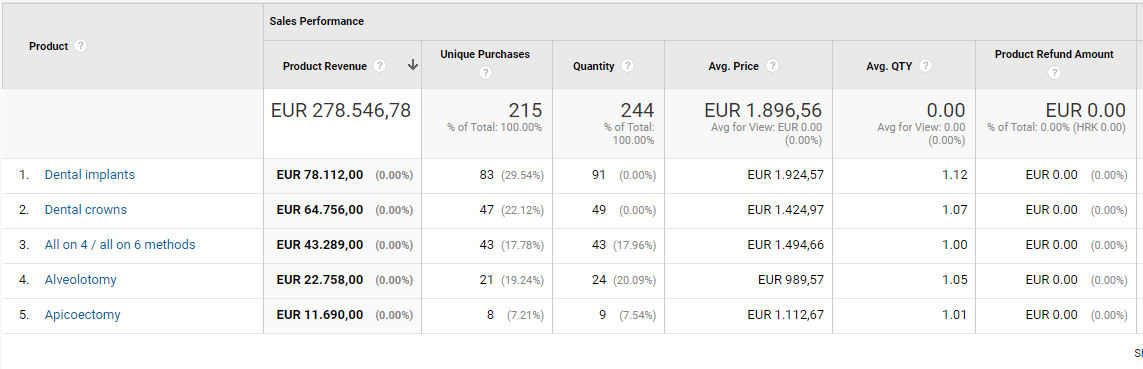Select avg price EUR 989,57

(791, 280)
